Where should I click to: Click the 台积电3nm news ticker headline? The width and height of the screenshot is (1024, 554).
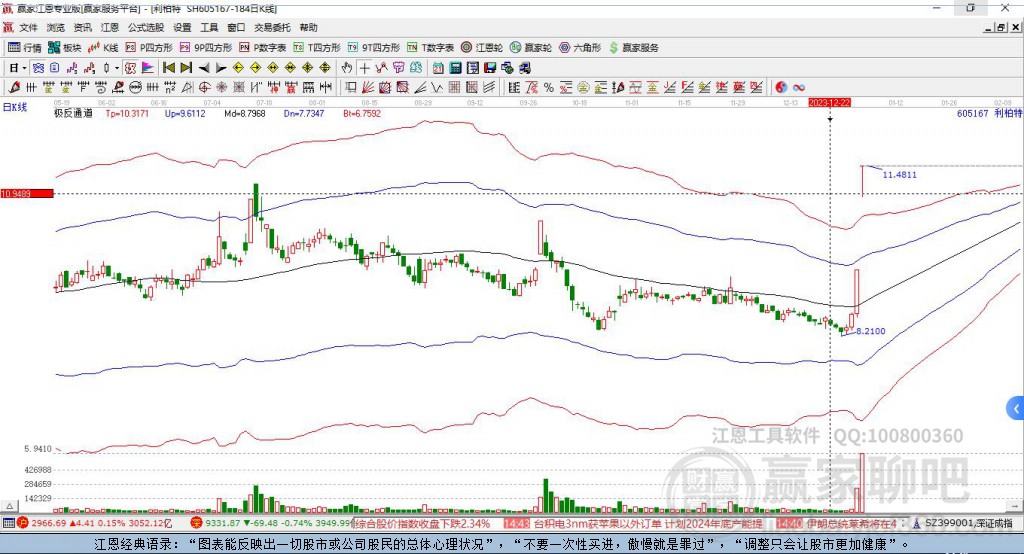[648, 523]
